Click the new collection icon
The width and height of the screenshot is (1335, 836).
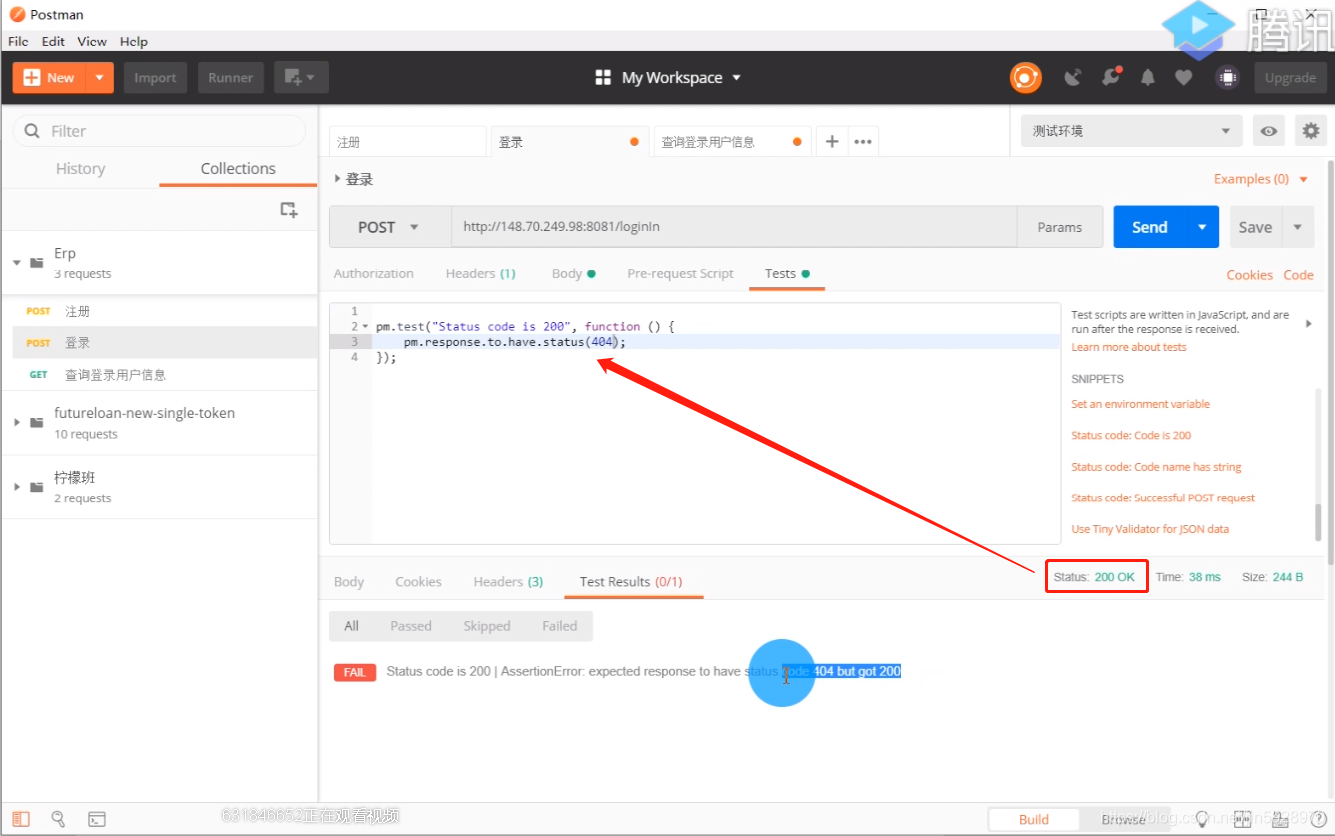(289, 210)
